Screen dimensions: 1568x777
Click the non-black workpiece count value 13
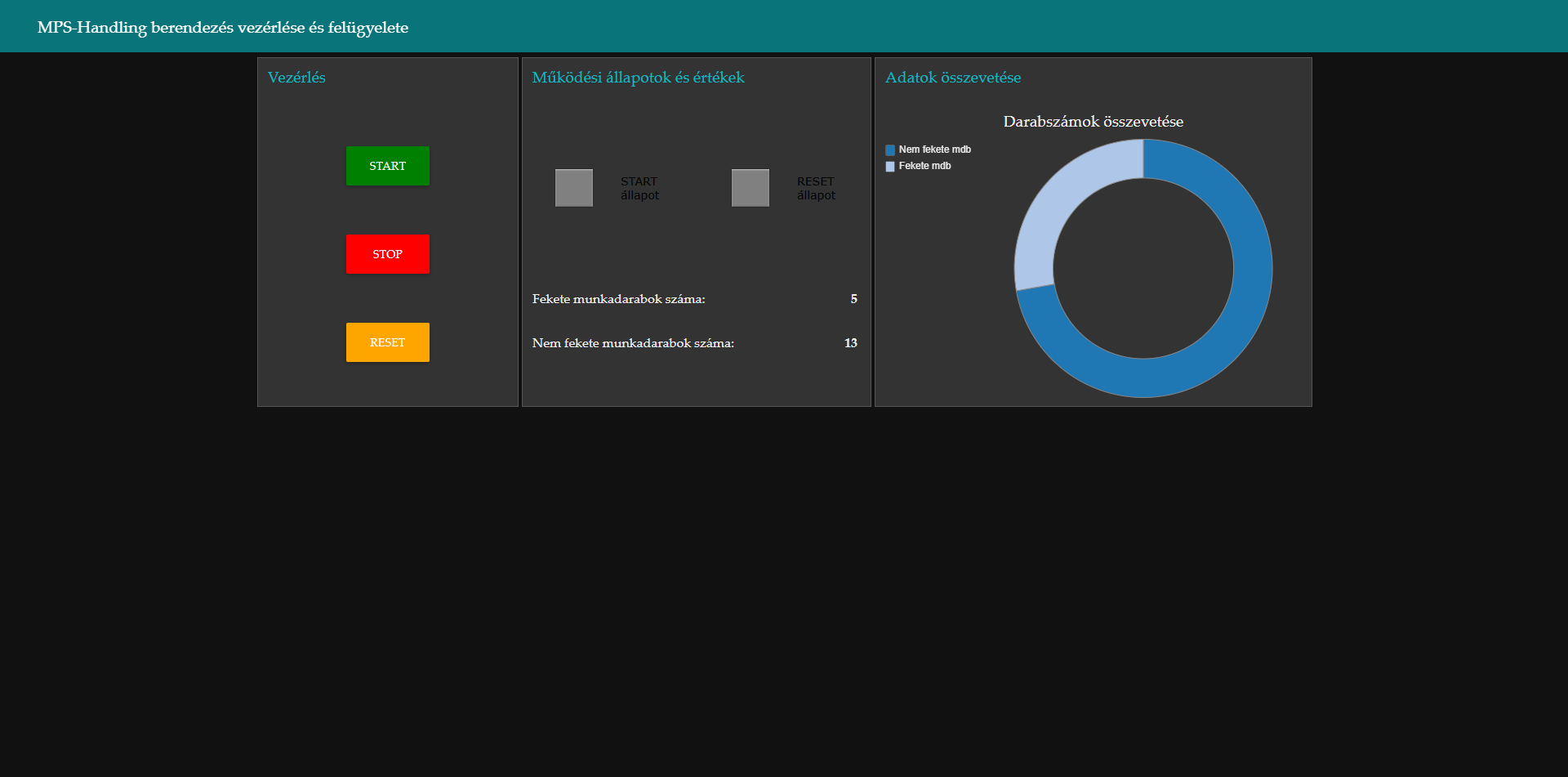850,343
